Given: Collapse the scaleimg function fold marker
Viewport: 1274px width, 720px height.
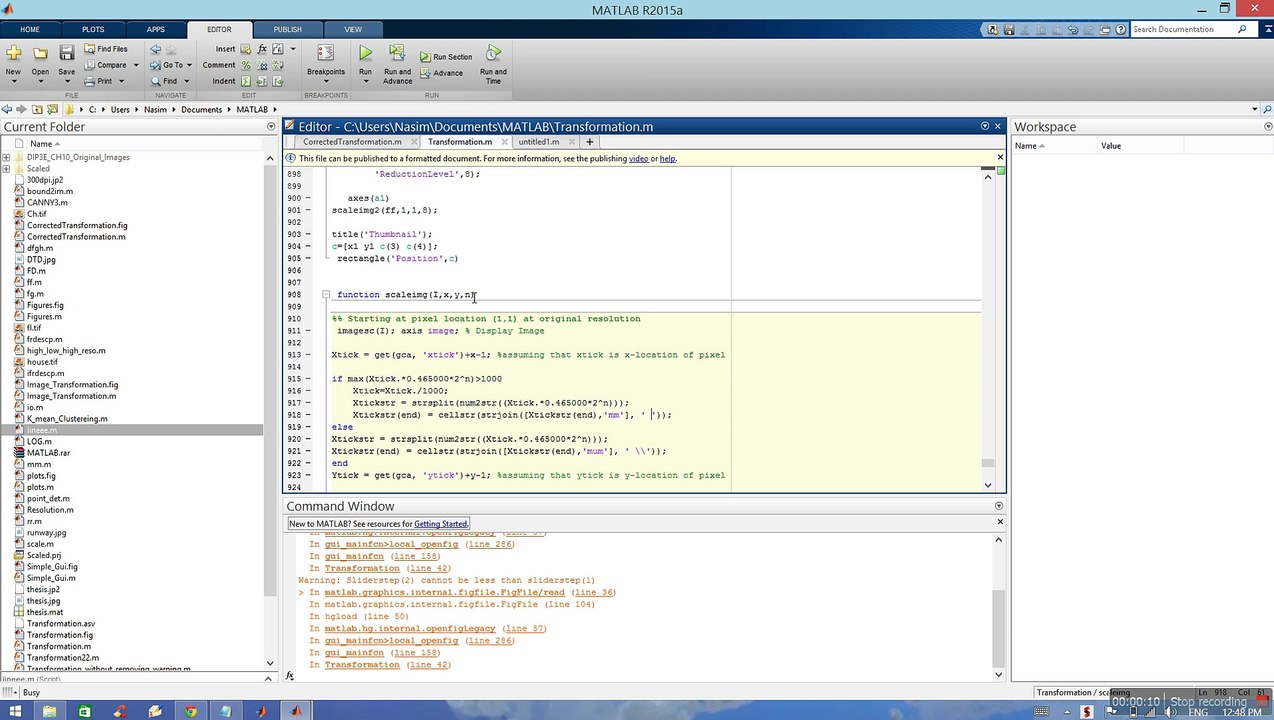Looking at the screenshot, I should pos(326,294).
